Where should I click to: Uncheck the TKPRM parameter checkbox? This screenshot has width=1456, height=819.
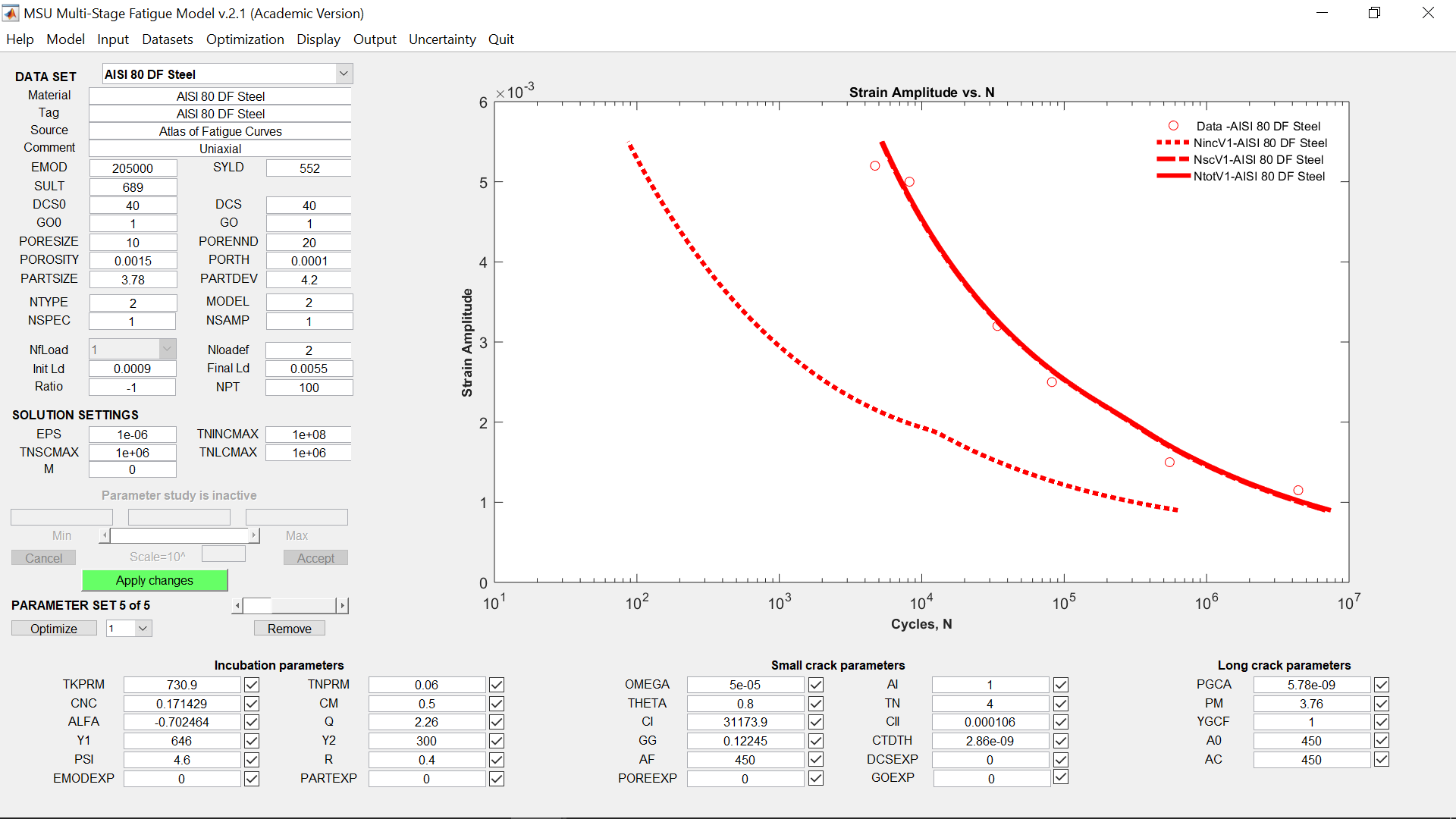[x=252, y=685]
